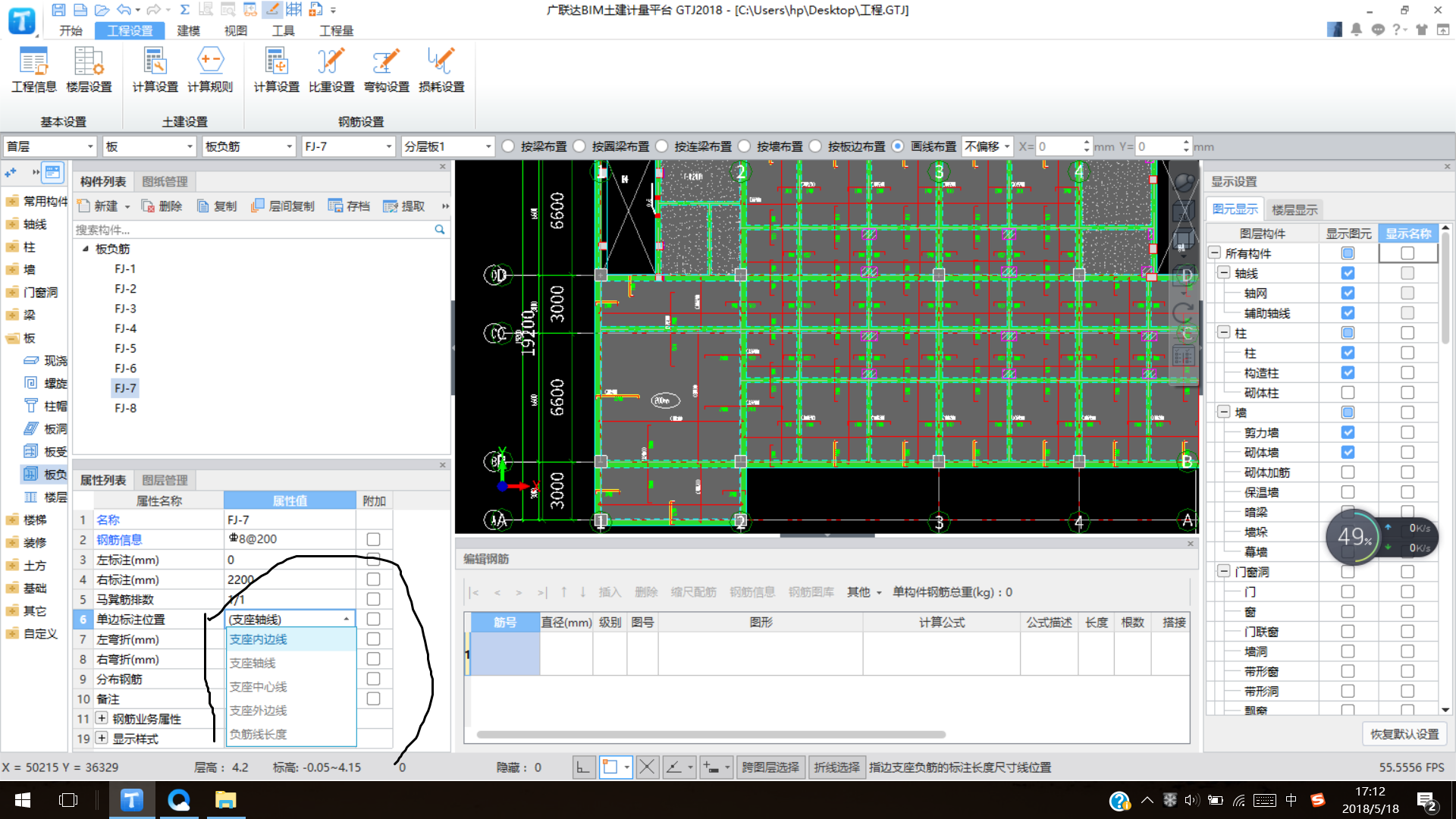Viewport: 1456px width, 819px height.
Task: Open the FJ-7 component dropdown
Action: [348, 146]
